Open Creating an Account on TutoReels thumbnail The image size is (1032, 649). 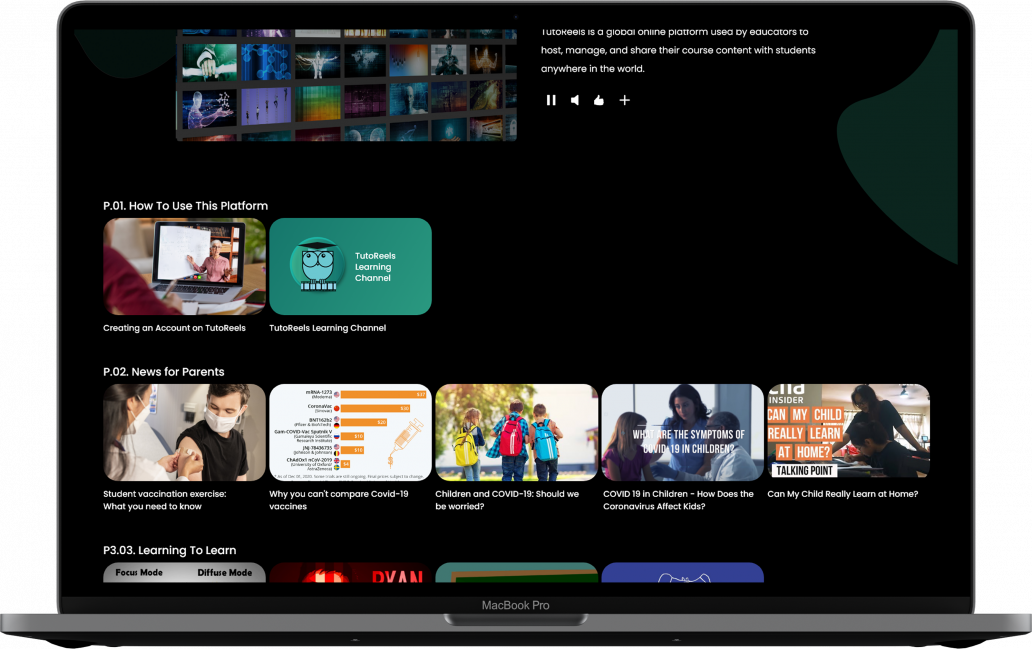tap(184, 267)
